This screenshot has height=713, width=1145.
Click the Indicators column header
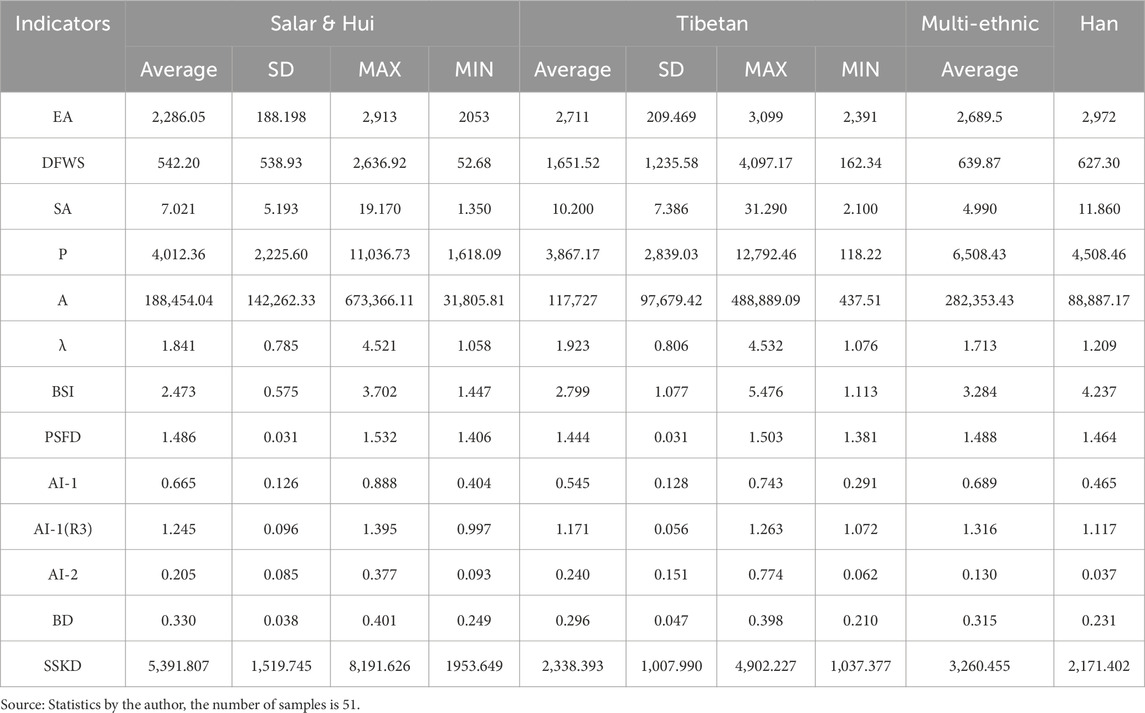click(63, 24)
